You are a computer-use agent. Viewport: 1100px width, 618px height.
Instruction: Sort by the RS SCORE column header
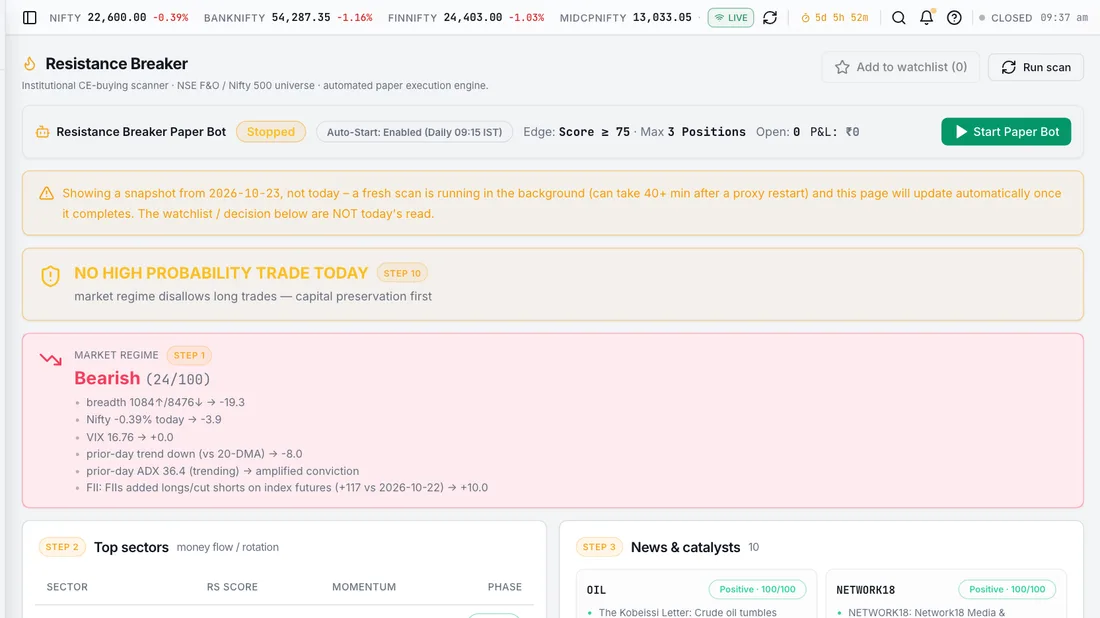pos(232,587)
